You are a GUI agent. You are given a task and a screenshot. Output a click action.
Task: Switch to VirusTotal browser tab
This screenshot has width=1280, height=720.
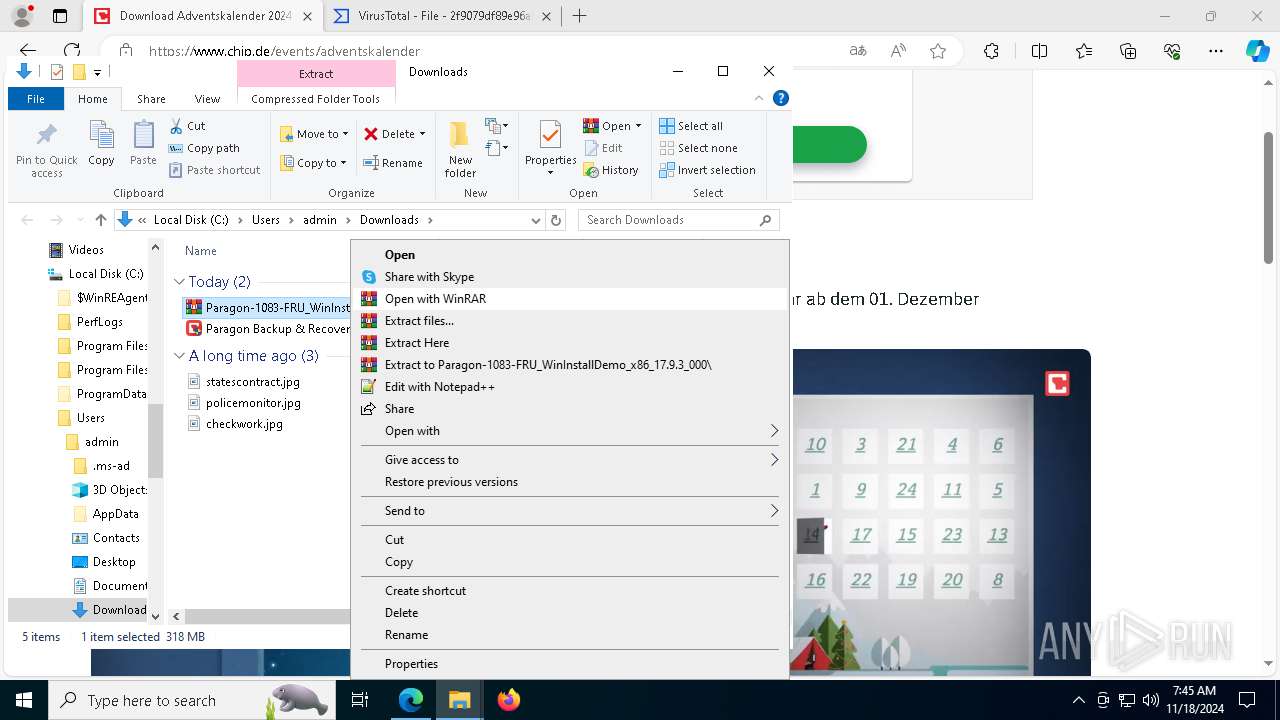(444, 16)
